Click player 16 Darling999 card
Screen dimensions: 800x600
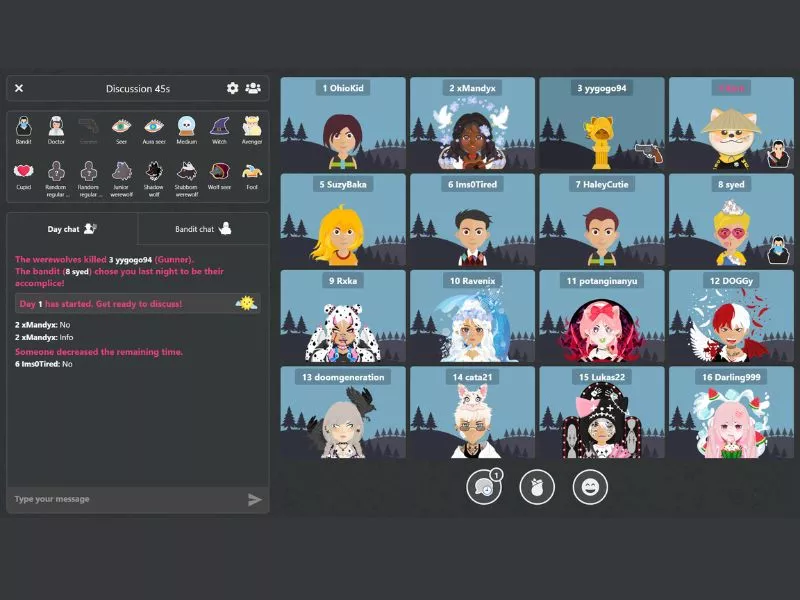coord(731,412)
